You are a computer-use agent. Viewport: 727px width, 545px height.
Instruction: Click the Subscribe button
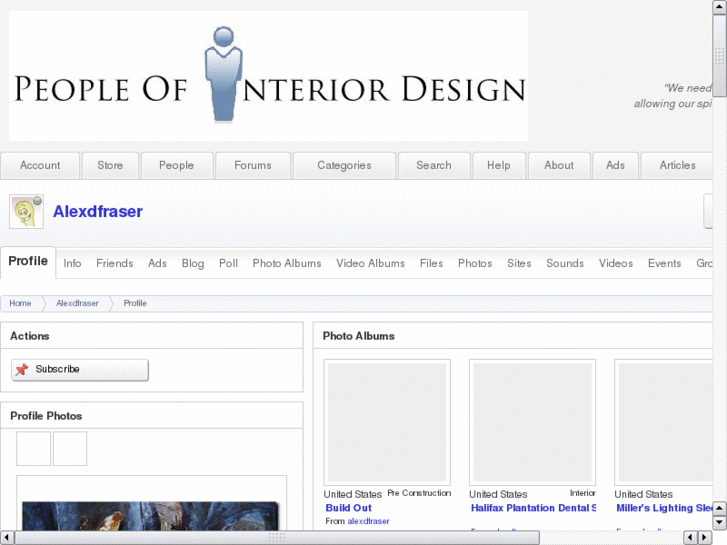tap(80, 370)
